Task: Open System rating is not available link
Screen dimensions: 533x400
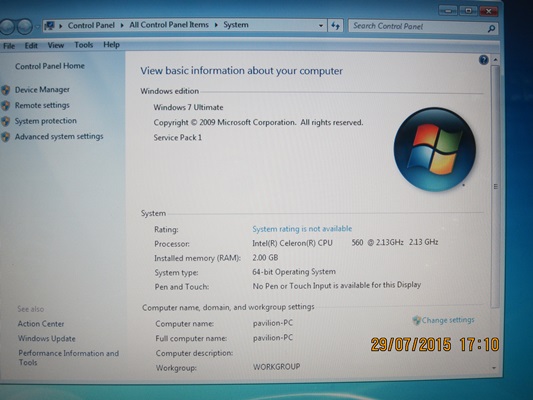Action: click(302, 229)
